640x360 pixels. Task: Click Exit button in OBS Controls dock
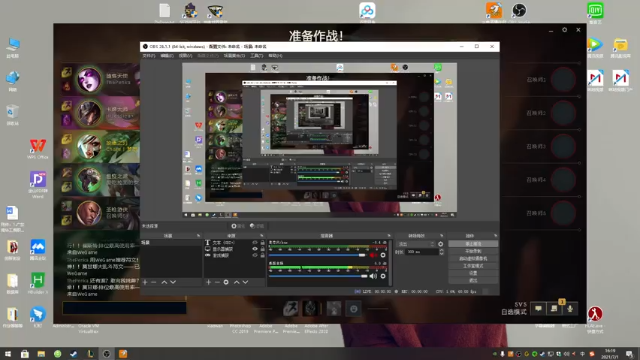tap(473, 280)
